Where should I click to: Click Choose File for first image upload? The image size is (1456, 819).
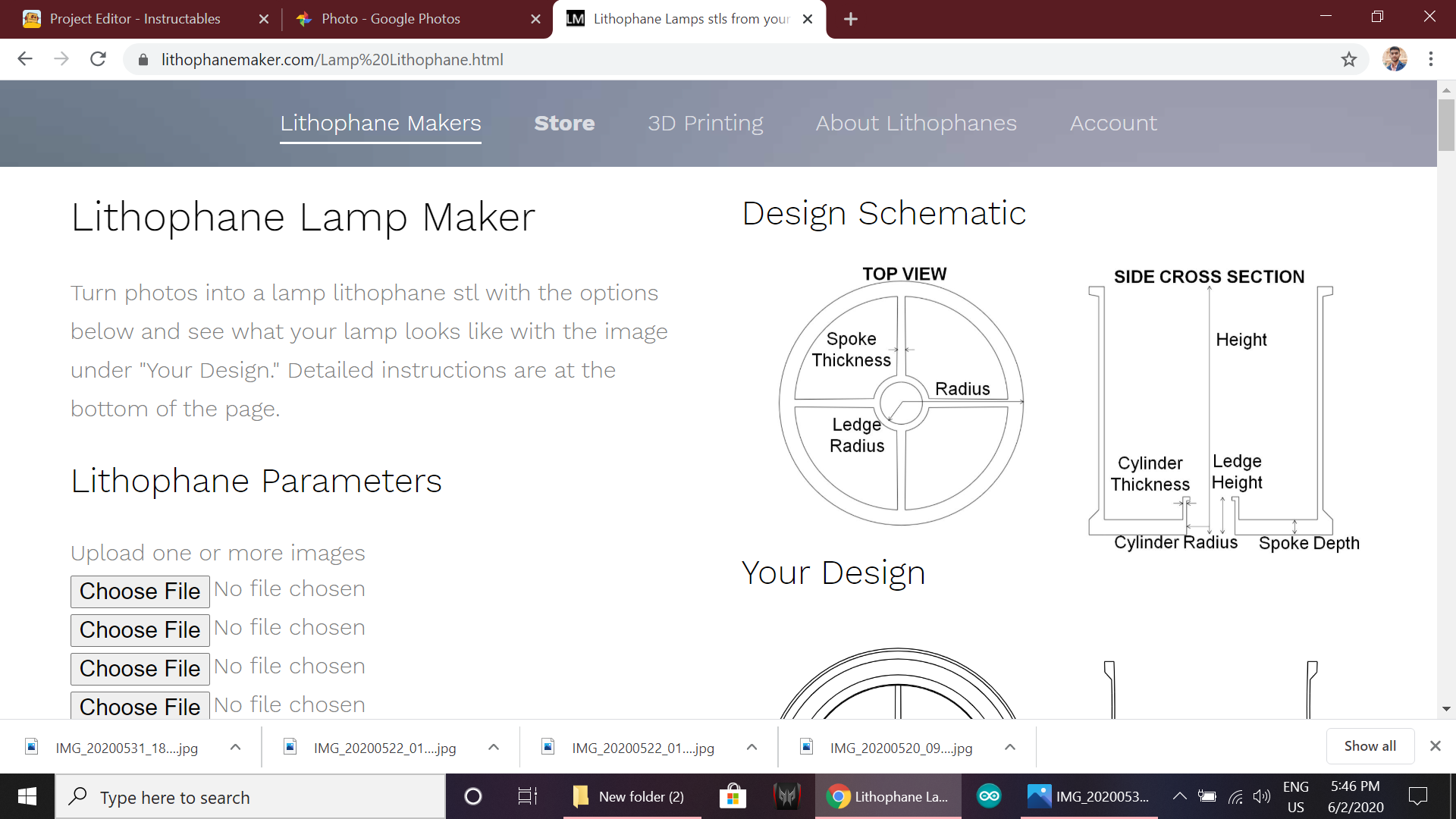click(x=140, y=591)
